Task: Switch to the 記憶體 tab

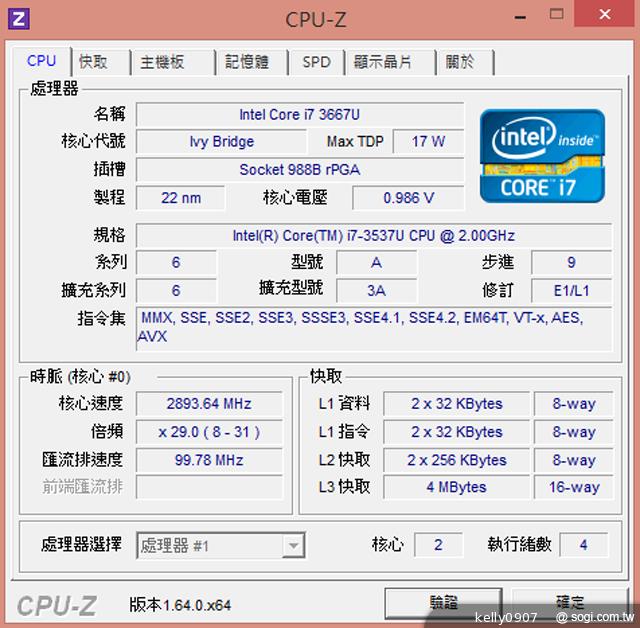Action: (251, 62)
